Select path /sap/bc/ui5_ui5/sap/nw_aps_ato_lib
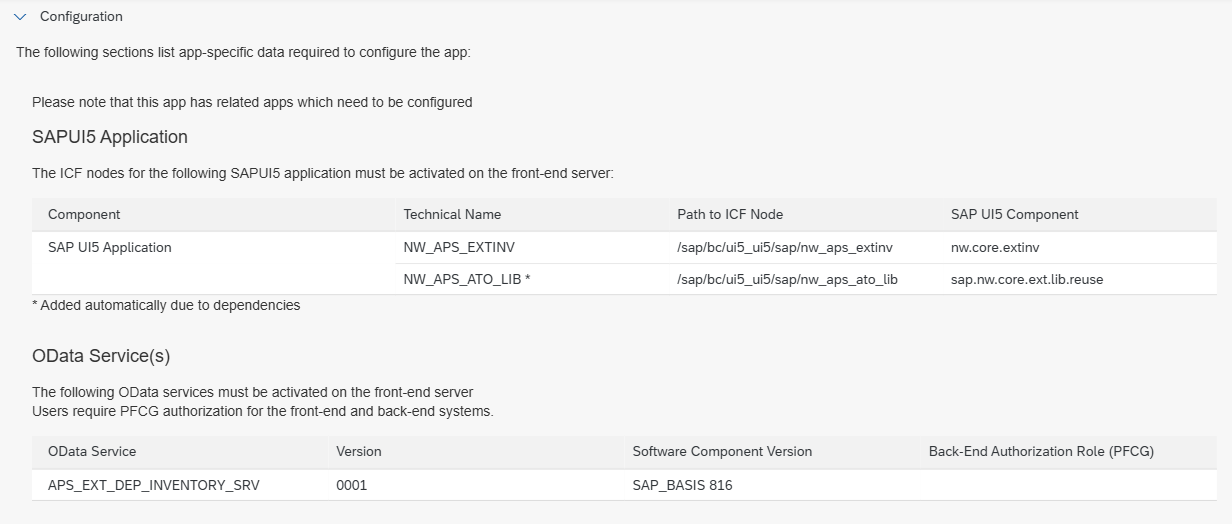The height and width of the screenshot is (524, 1232). click(787, 280)
